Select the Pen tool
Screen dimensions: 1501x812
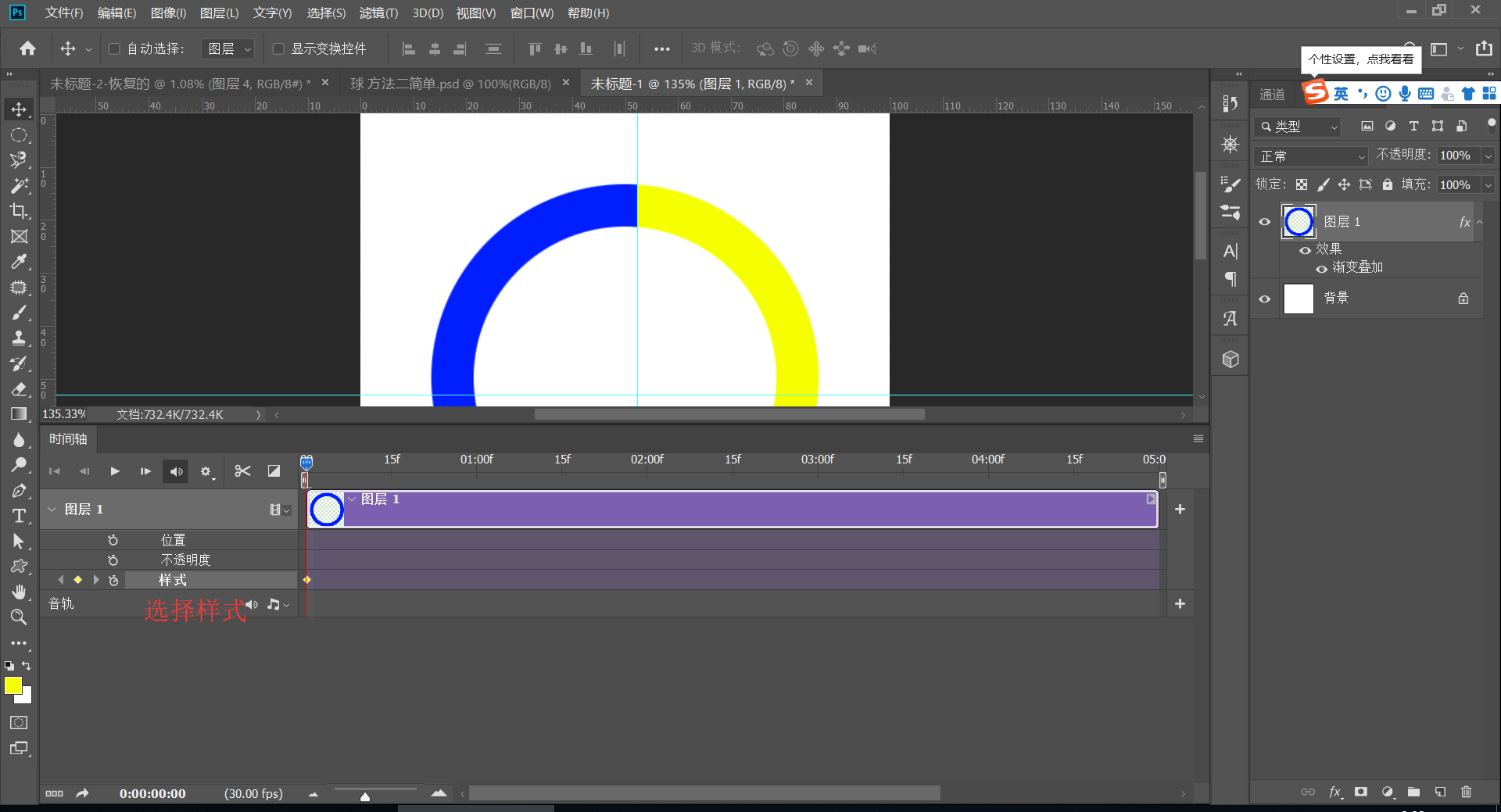19,491
